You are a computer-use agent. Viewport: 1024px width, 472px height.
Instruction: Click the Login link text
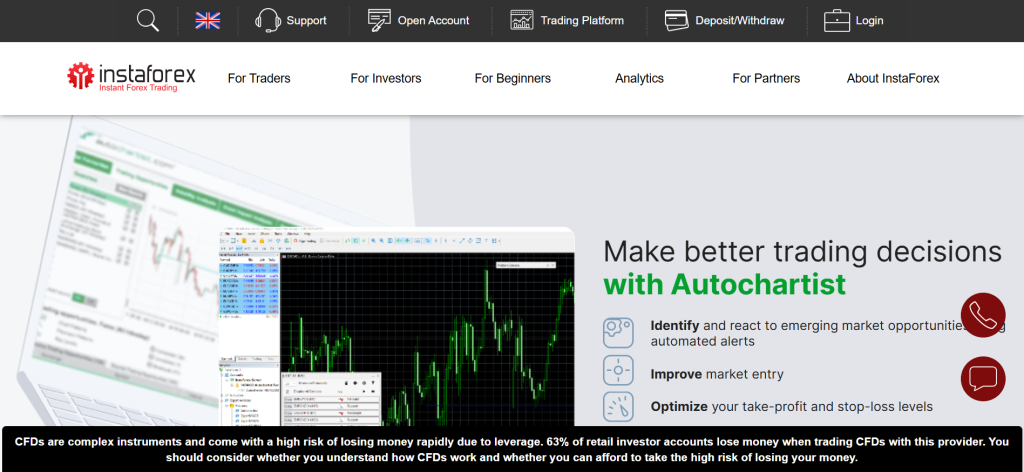point(869,21)
